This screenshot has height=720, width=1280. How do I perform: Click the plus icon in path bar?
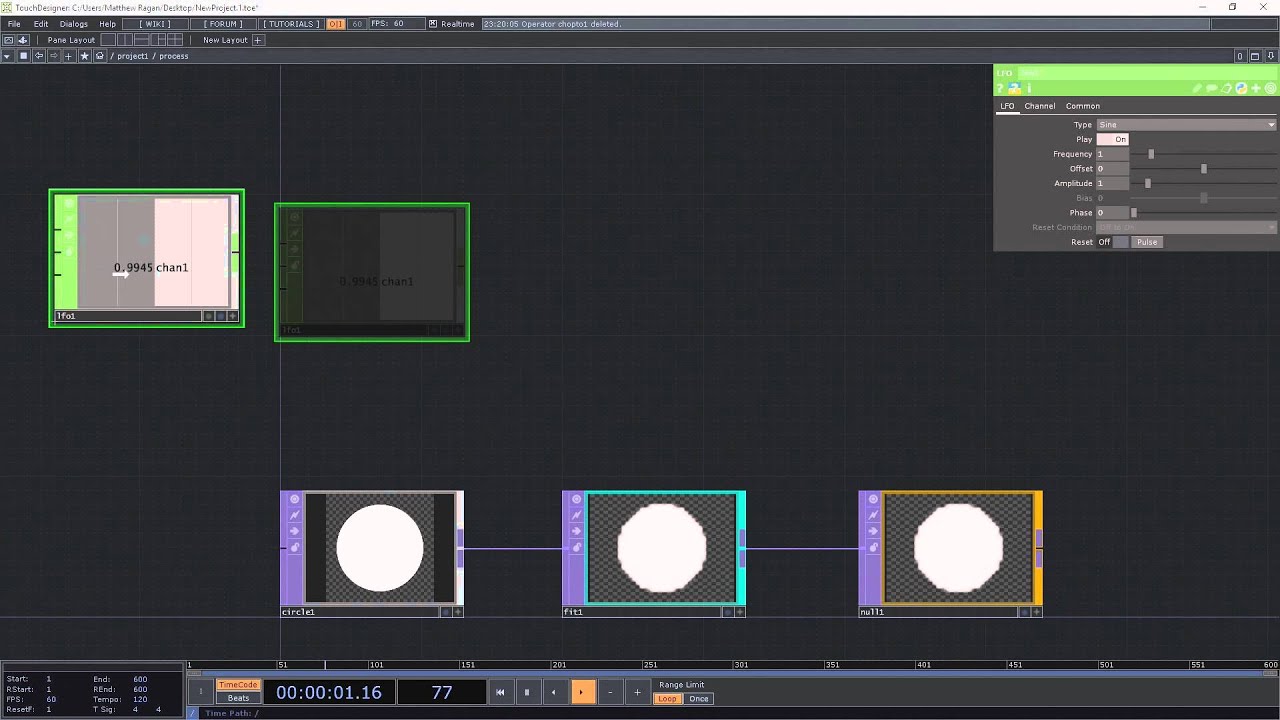pyautogui.click(x=69, y=56)
